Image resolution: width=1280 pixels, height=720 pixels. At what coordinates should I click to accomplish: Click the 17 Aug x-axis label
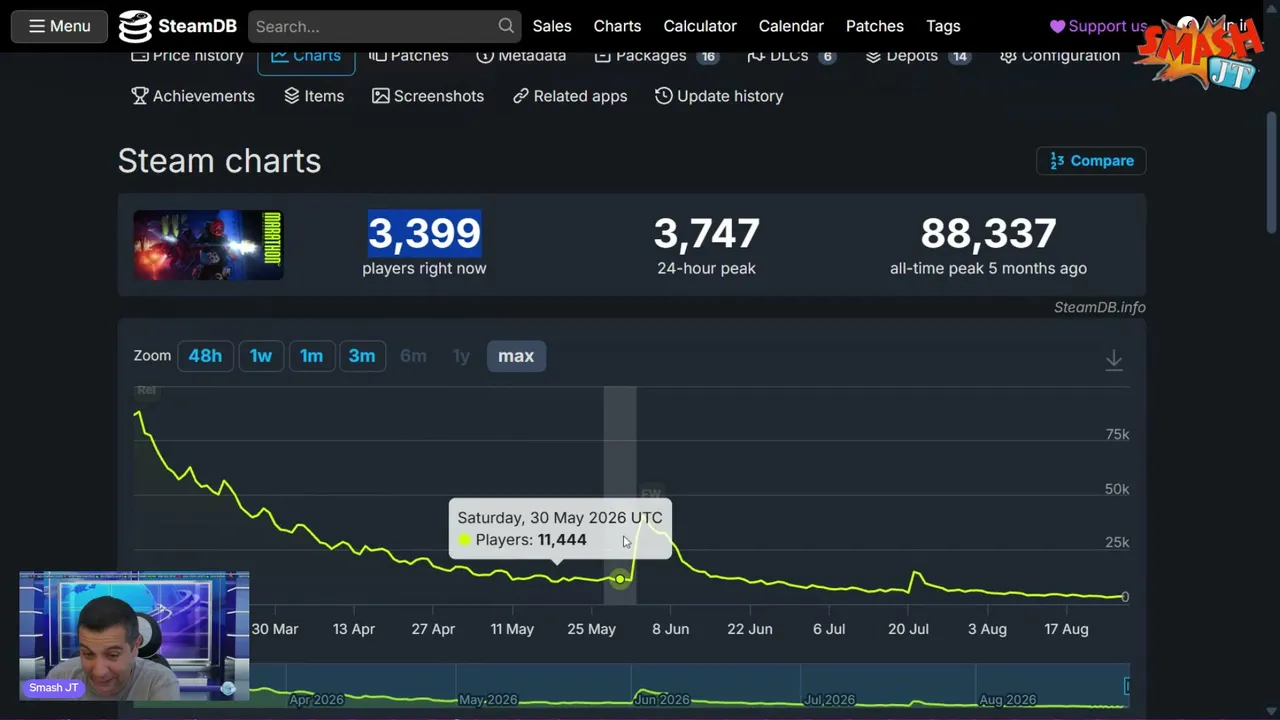click(1067, 629)
